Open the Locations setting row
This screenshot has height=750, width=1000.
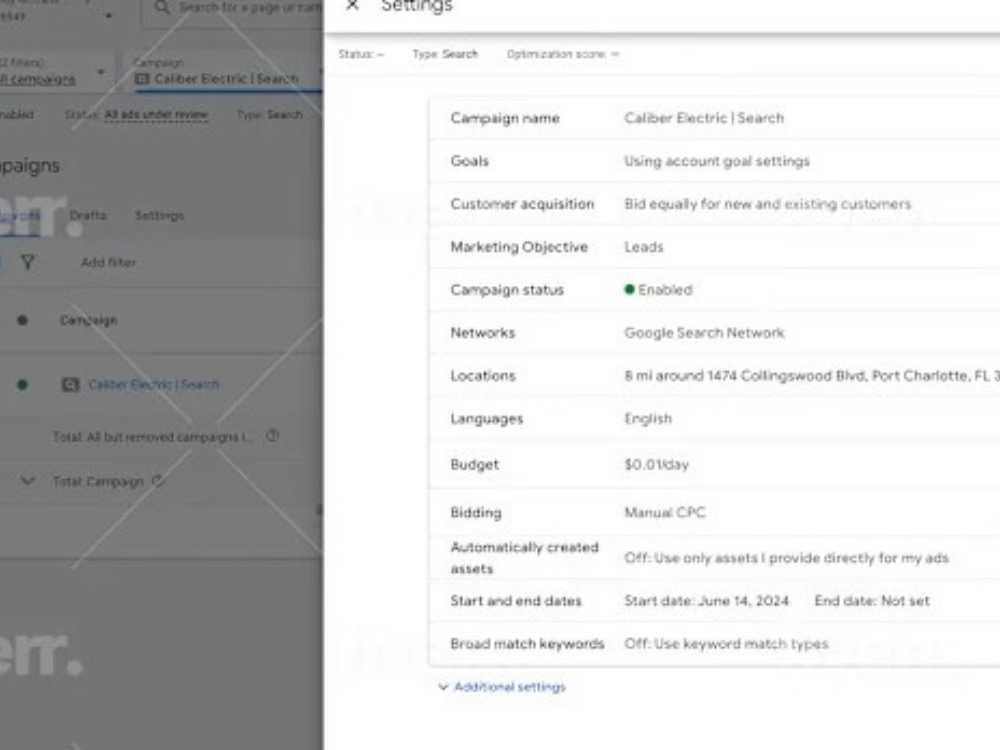click(x=714, y=376)
